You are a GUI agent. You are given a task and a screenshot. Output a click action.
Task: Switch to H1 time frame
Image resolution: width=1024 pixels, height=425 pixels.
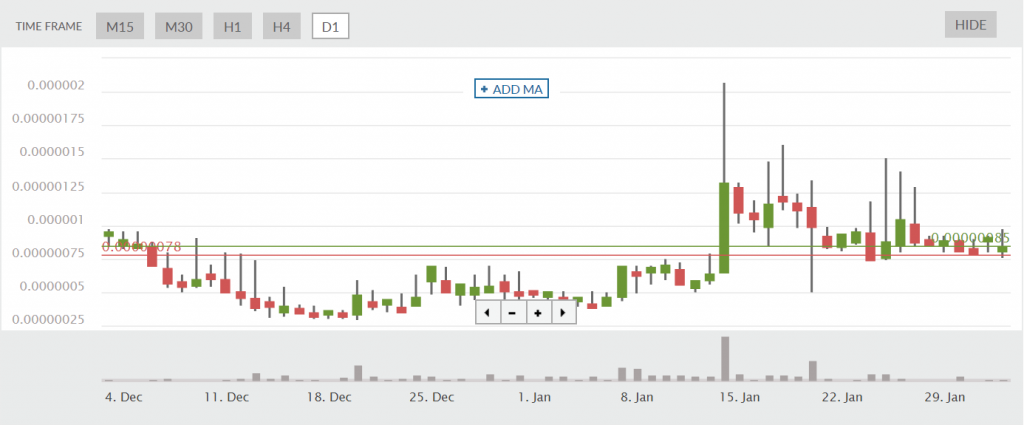coord(232,27)
